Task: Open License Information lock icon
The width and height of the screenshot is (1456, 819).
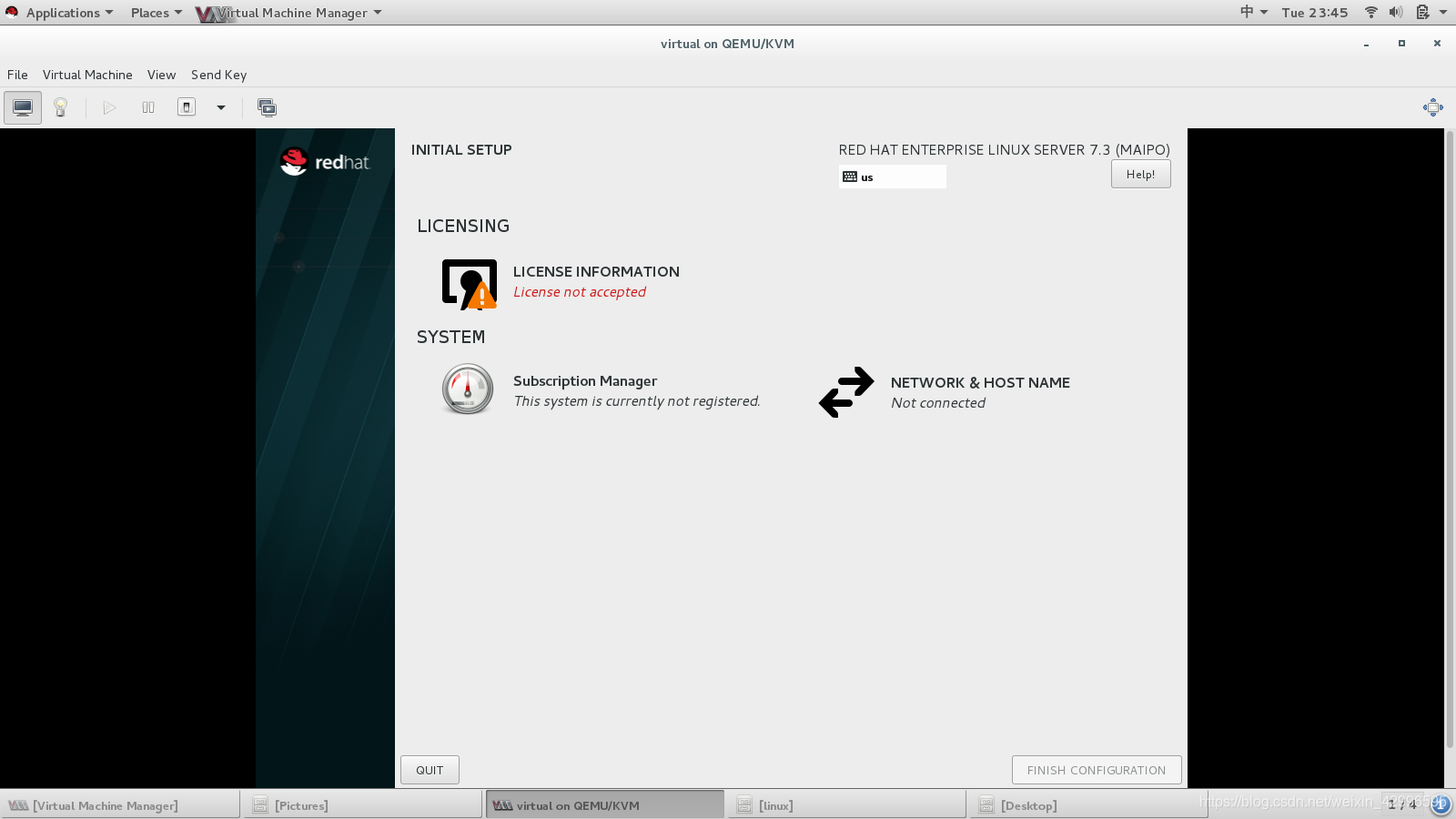Action: (x=470, y=284)
